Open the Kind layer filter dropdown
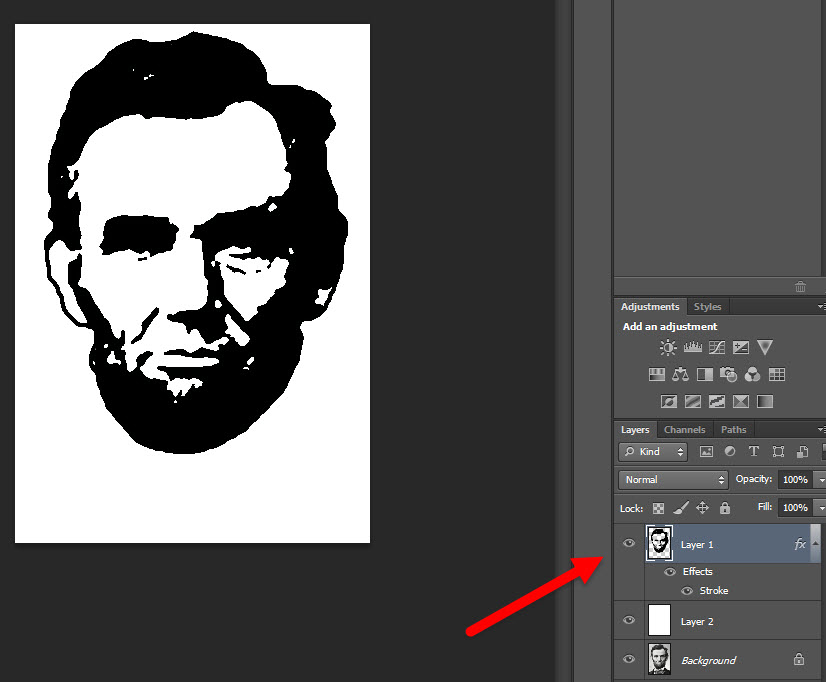Viewport: 826px width, 682px height. click(654, 452)
